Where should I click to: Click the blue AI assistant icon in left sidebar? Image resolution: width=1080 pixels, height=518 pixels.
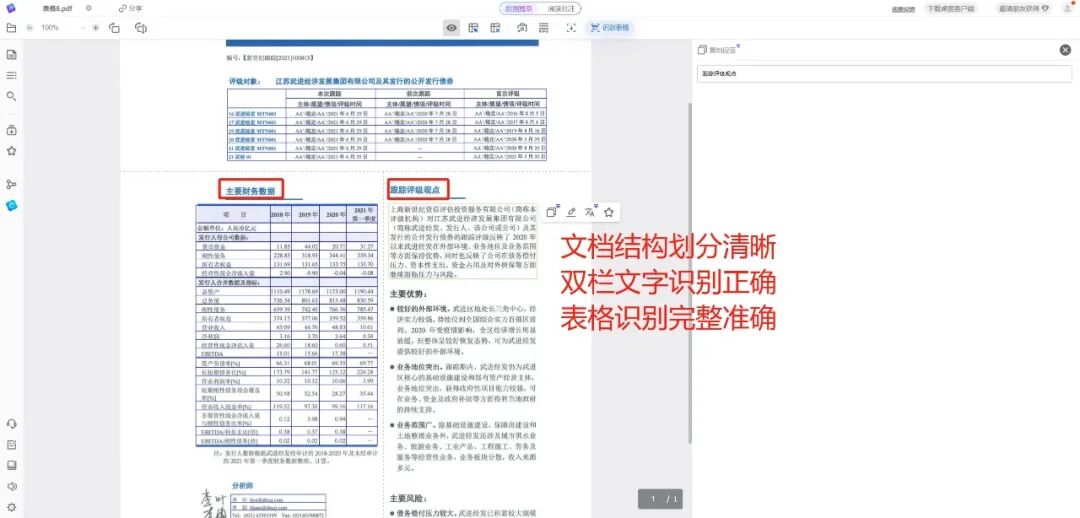[x=11, y=205]
